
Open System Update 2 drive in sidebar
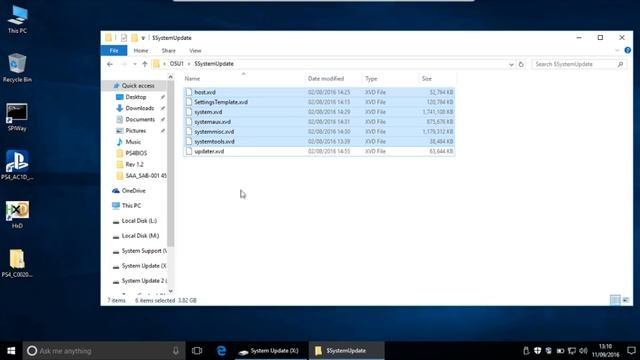click(x=139, y=281)
